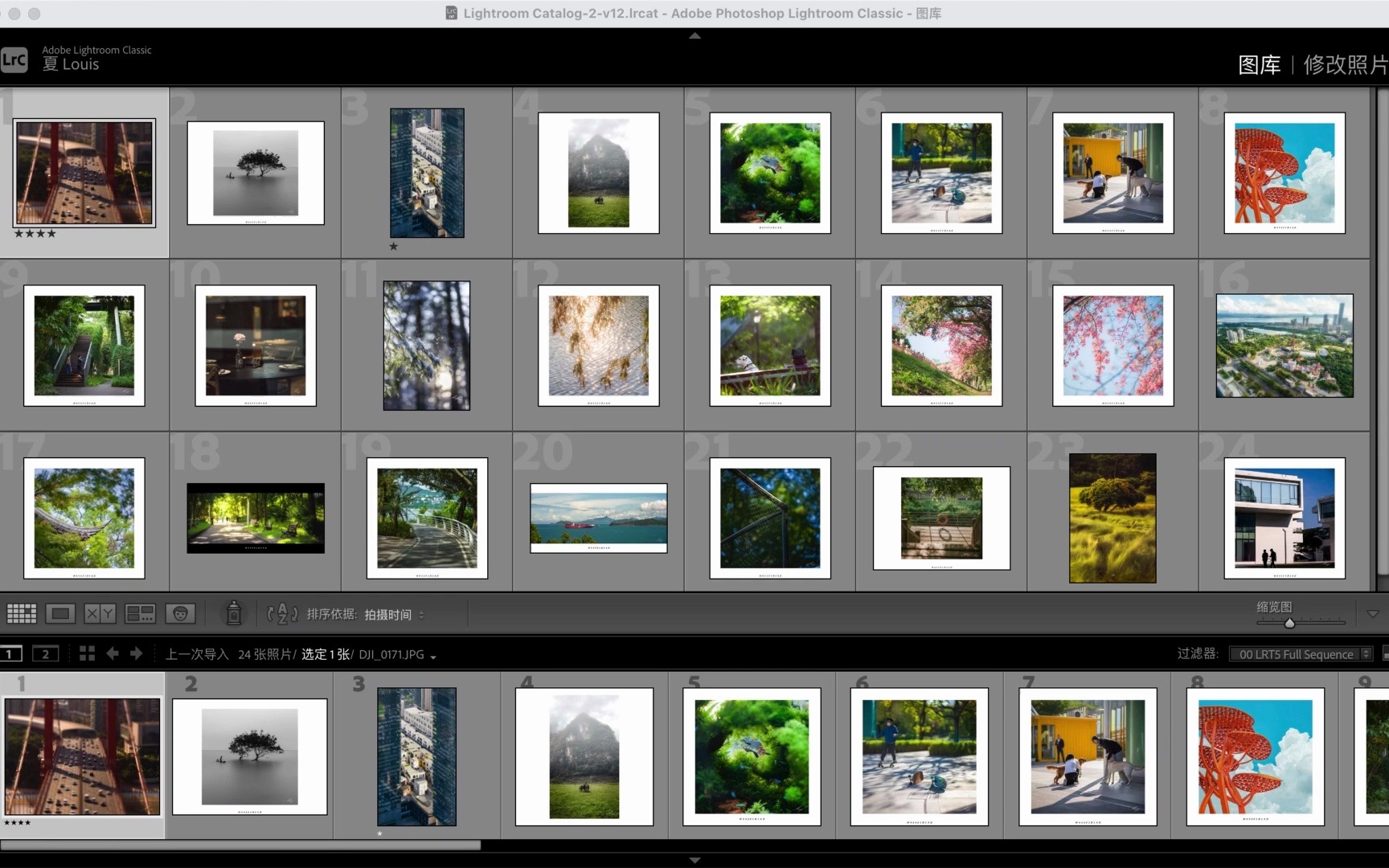Select grid photo 8 red sculpture
Screen dimensions: 1389x868
(1285, 173)
